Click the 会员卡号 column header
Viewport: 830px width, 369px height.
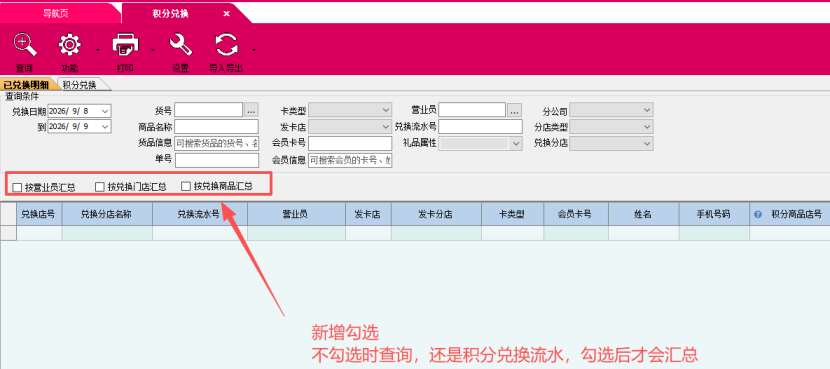click(576, 214)
